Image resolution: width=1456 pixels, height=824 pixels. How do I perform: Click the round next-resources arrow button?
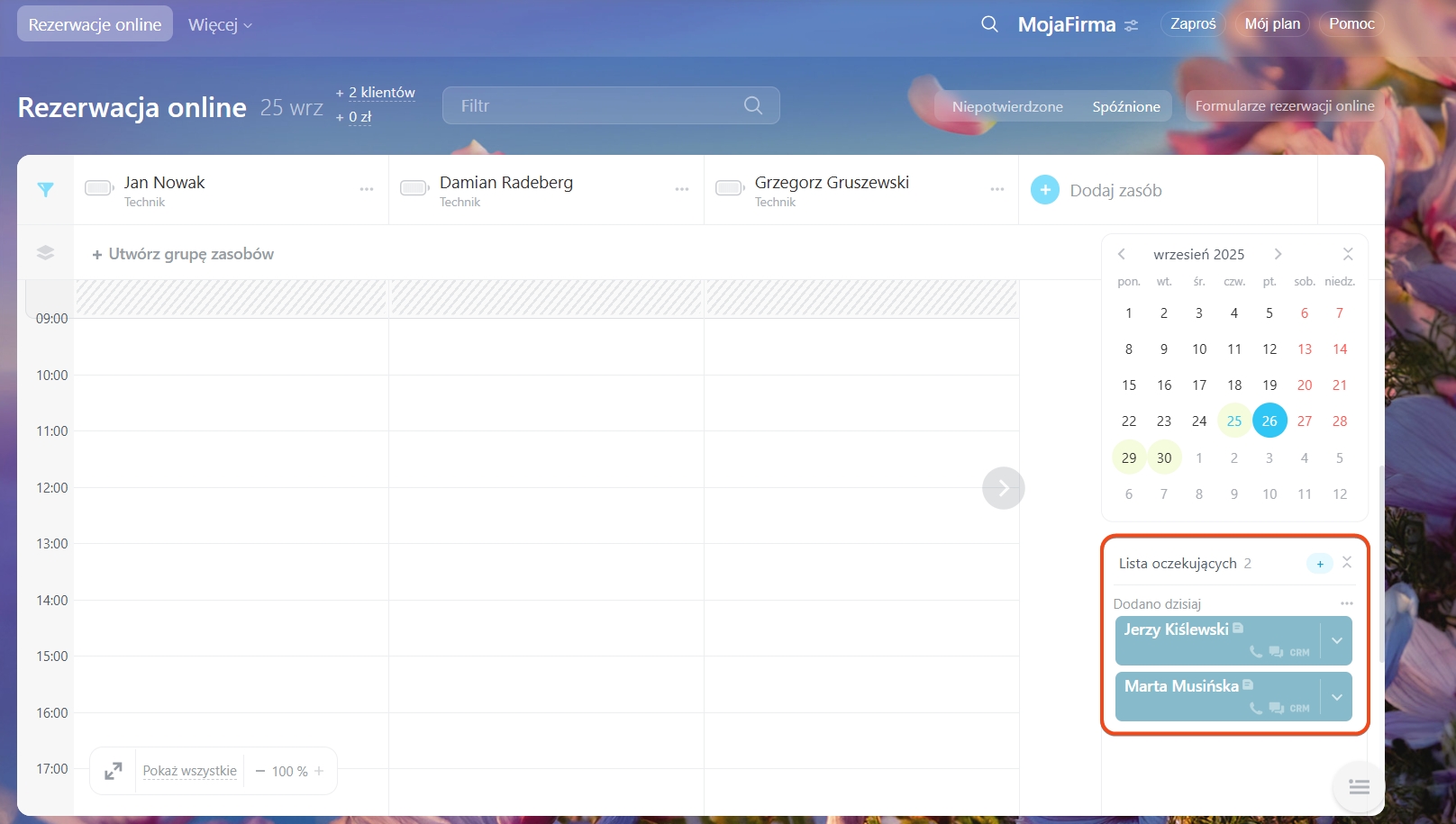[1004, 488]
